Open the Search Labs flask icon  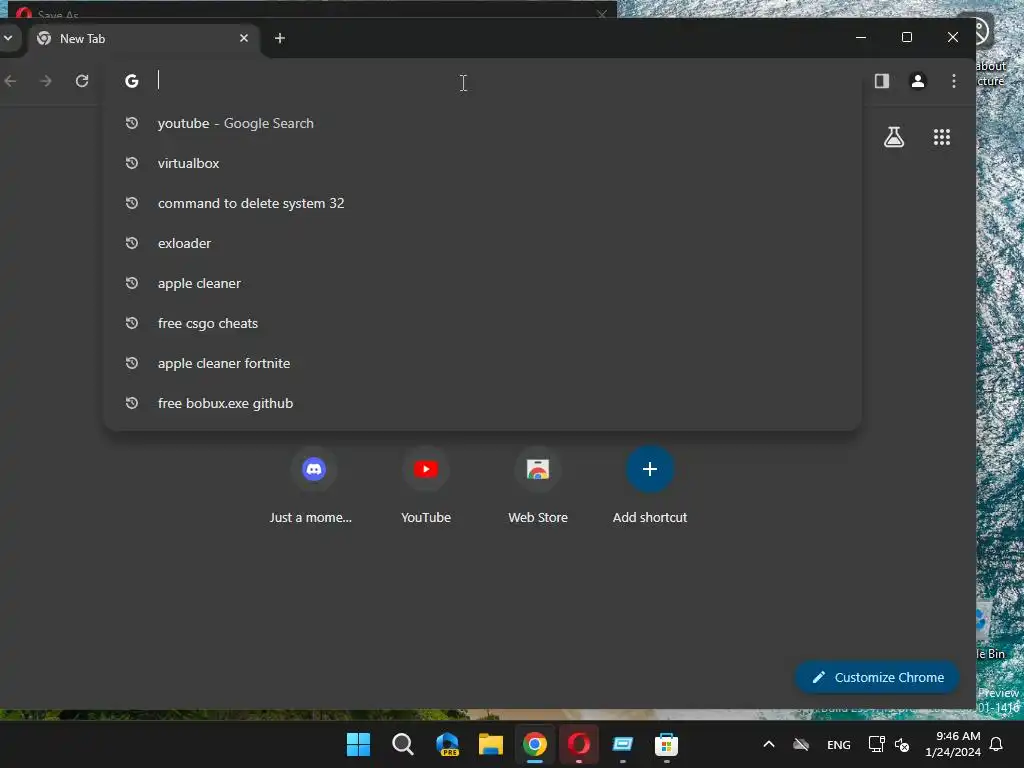click(894, 137)
